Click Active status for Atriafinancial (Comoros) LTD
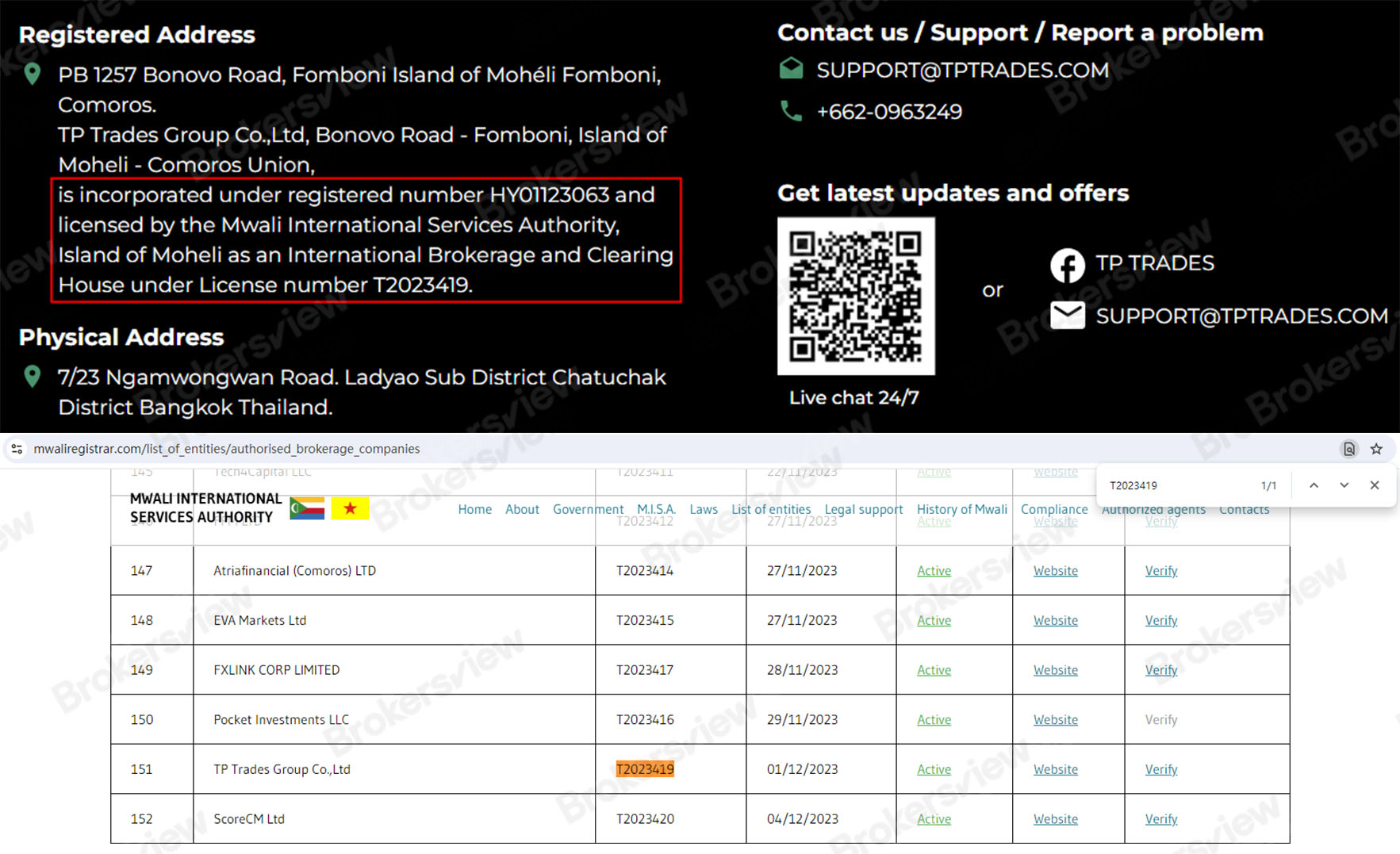This screenshot has width=1400, height=854. [934, 571]
